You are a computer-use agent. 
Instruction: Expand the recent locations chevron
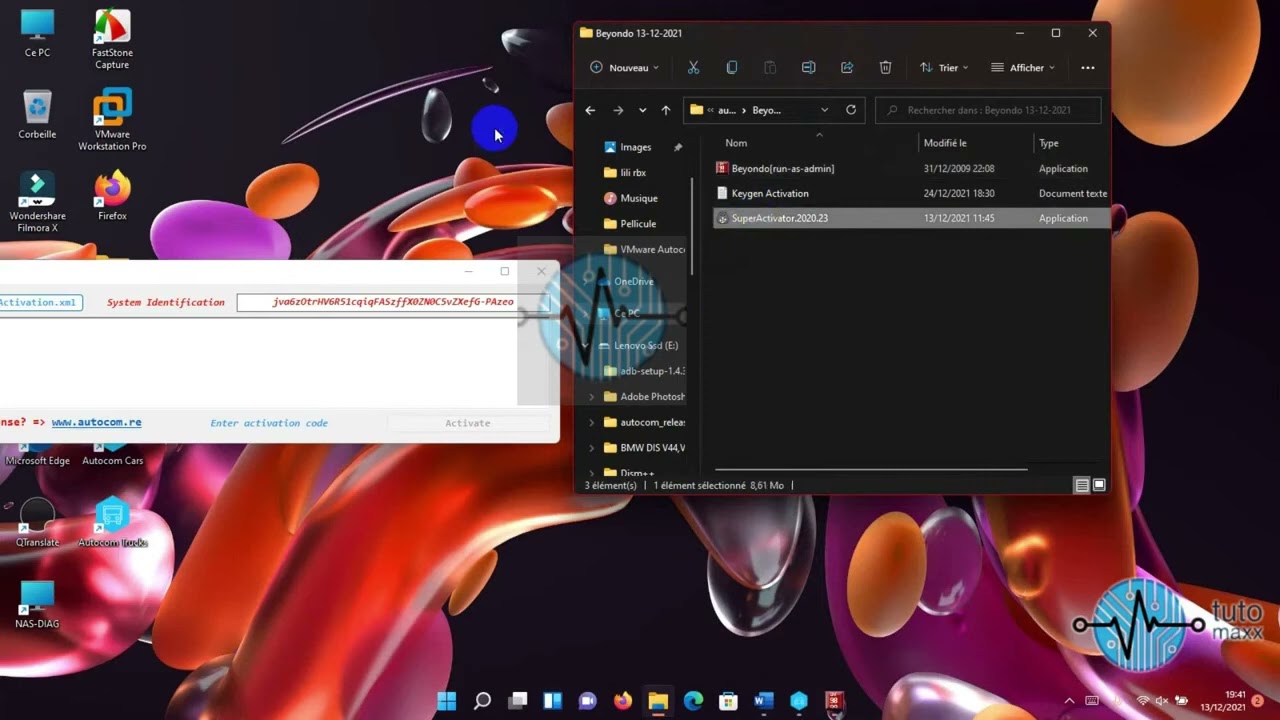pos(642,110)
